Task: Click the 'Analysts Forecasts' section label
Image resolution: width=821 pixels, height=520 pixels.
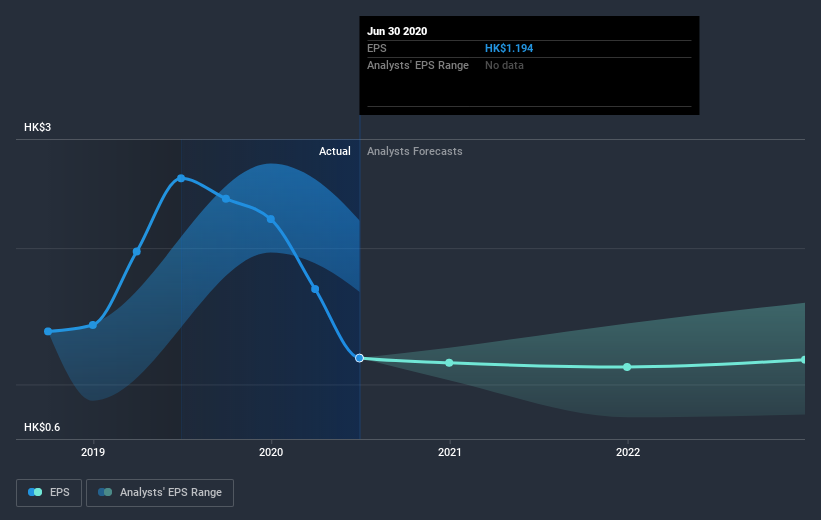Action: click(415, 151)
